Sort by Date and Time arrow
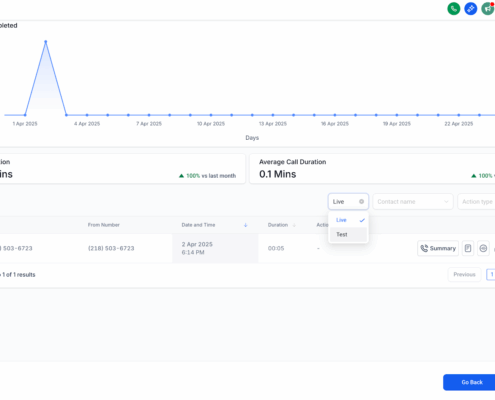The width and height of the screenshot is (495, 400). click(246, 225)
